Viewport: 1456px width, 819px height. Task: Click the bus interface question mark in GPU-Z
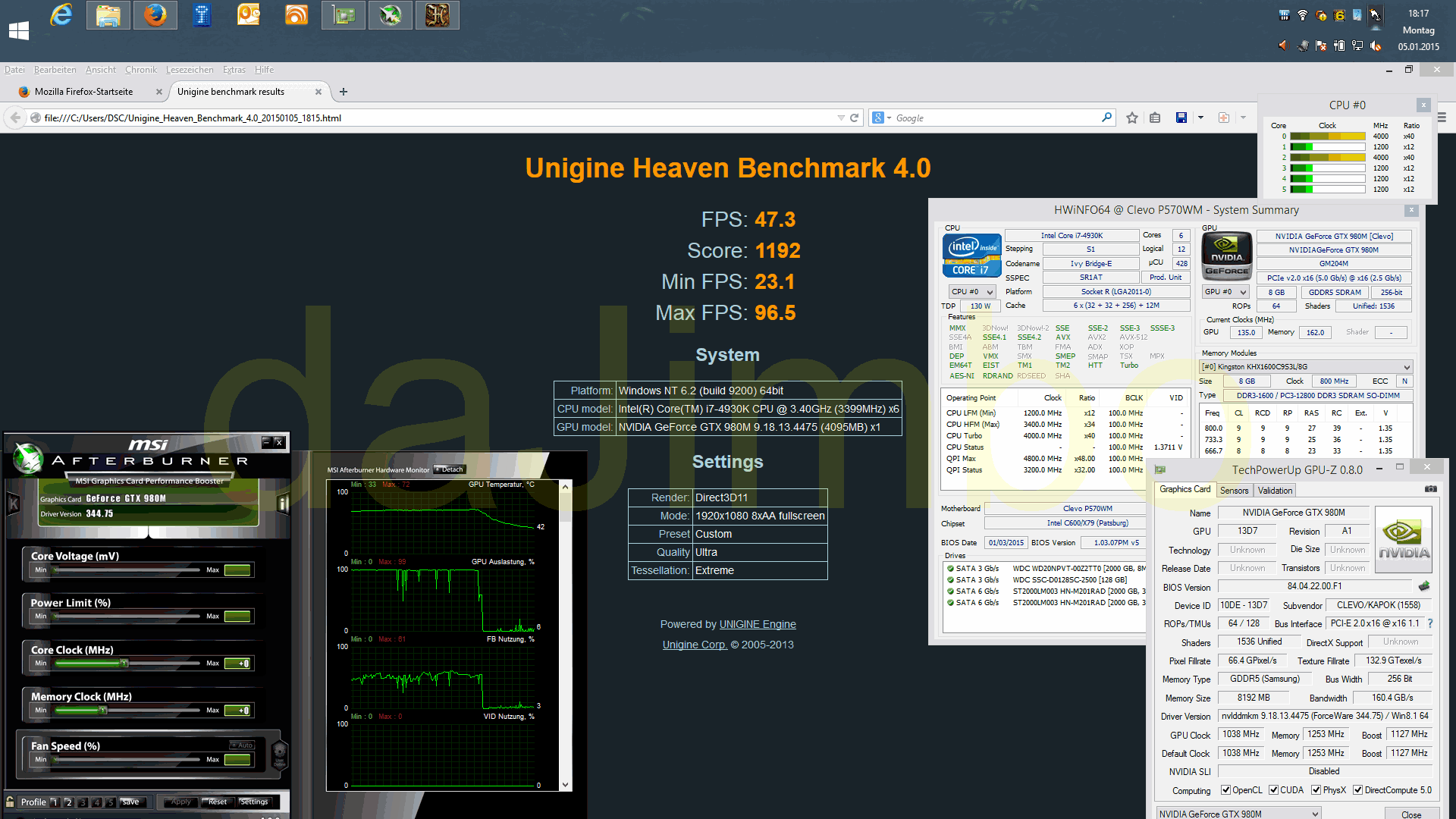click(1430, 623)
